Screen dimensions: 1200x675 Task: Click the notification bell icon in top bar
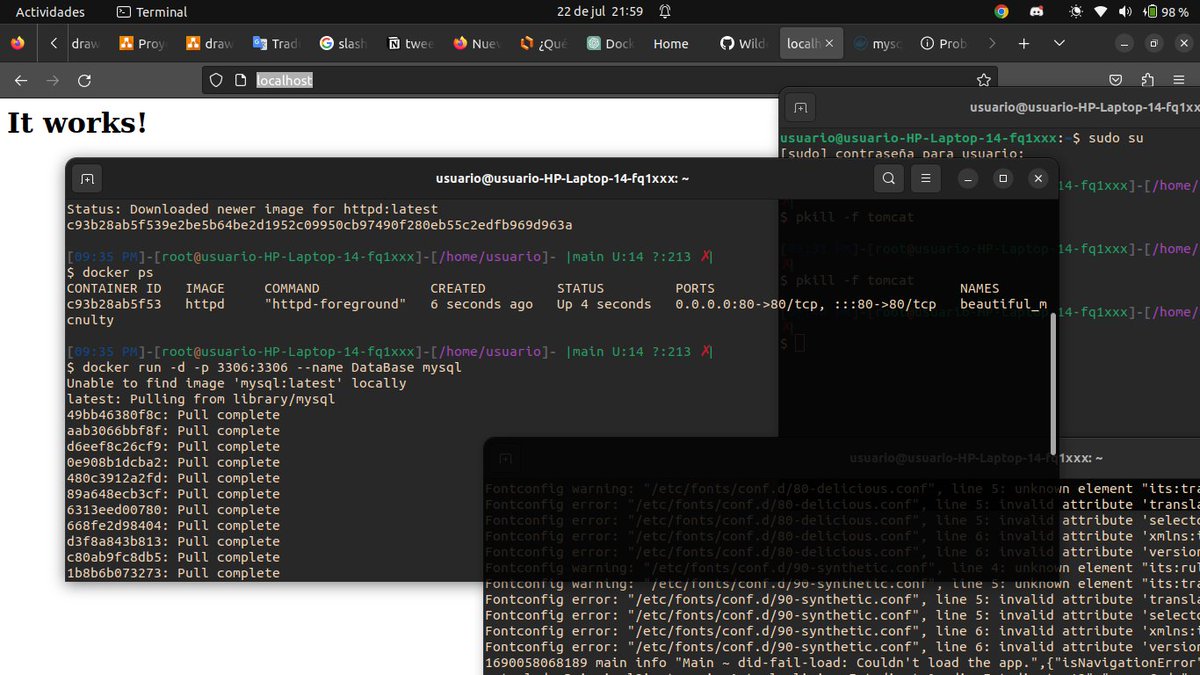coord(665,12)
